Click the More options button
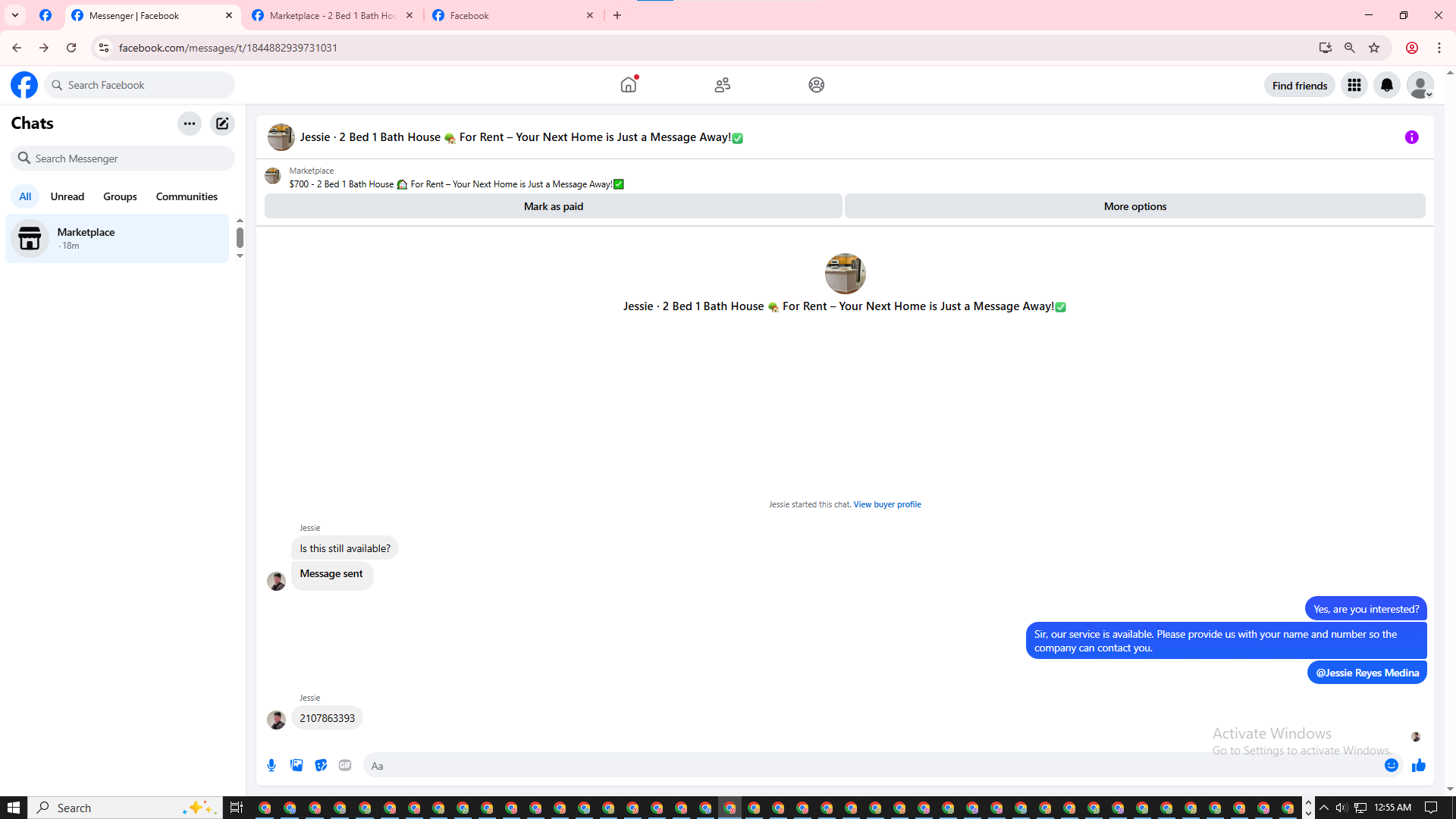This screenshot has height=819, width=1456. (1134, 206)
